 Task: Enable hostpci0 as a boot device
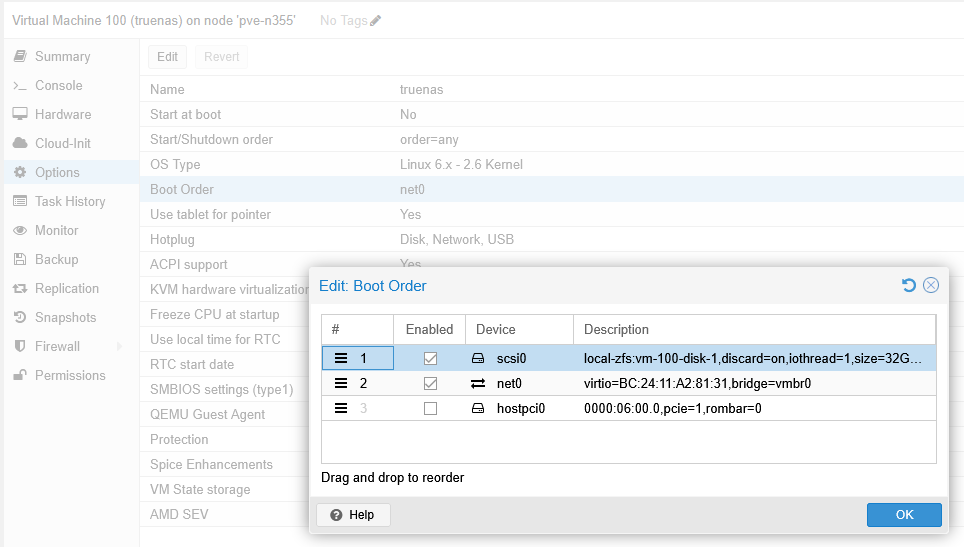[x=430, y=408]
